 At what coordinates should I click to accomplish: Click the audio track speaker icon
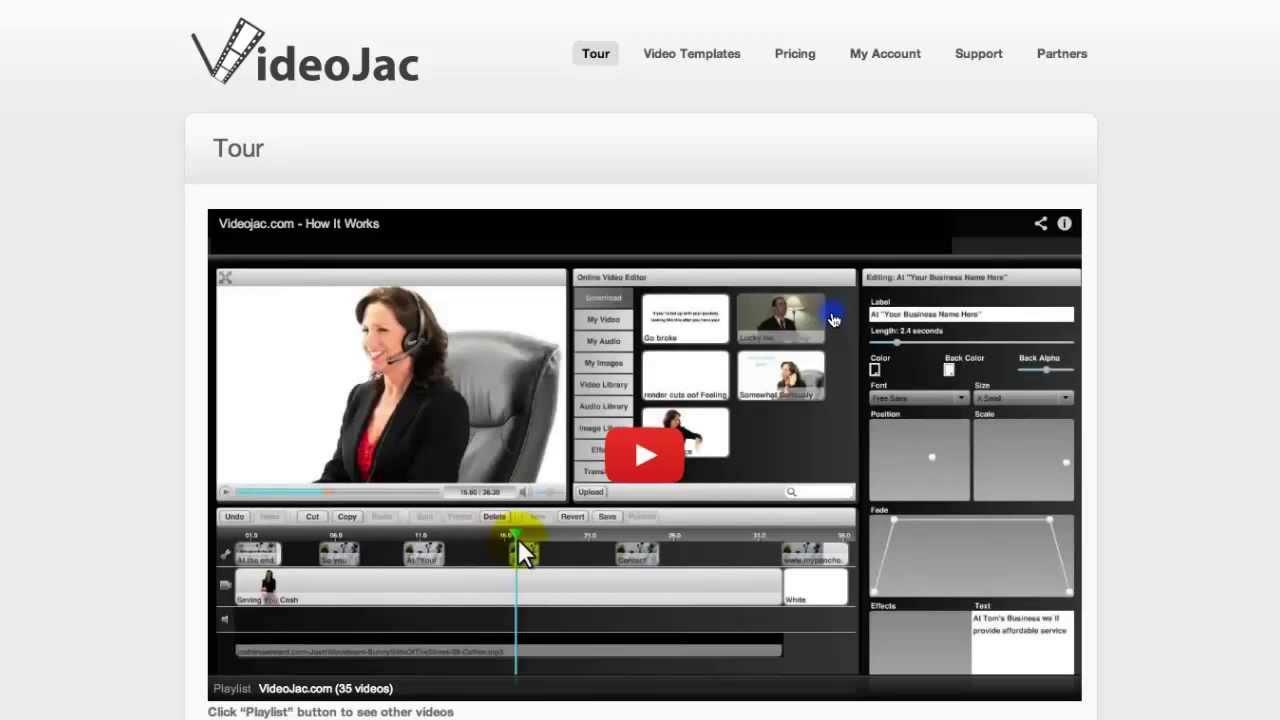[x=225, y=619]
